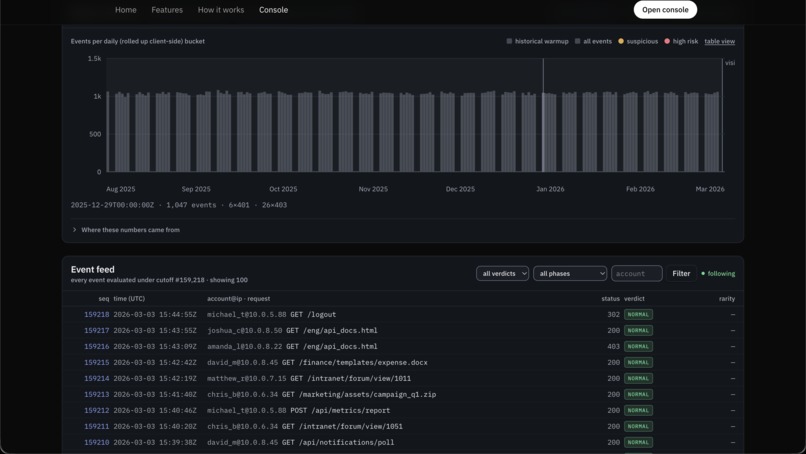806x454 pixels.
Task: Select michael_t POST /api/metrics/report text
Action: [x=299, y=410]
